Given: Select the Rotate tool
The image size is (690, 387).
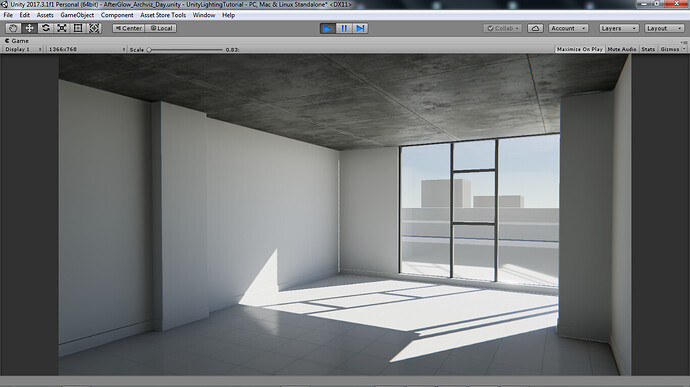Looking at the screenshot, I should pyautogui.click(x=45, y=28).
